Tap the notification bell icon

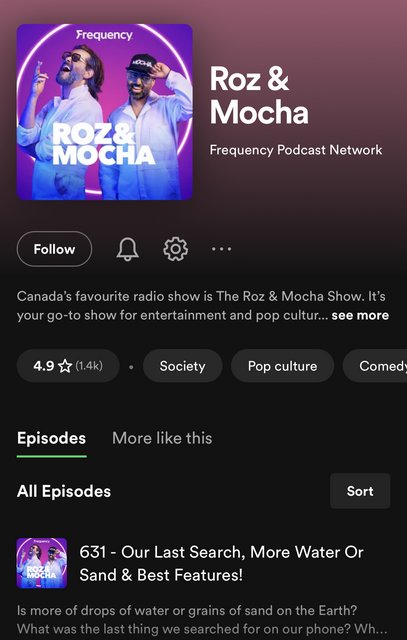pyautogui.click(x=128, y=249)
